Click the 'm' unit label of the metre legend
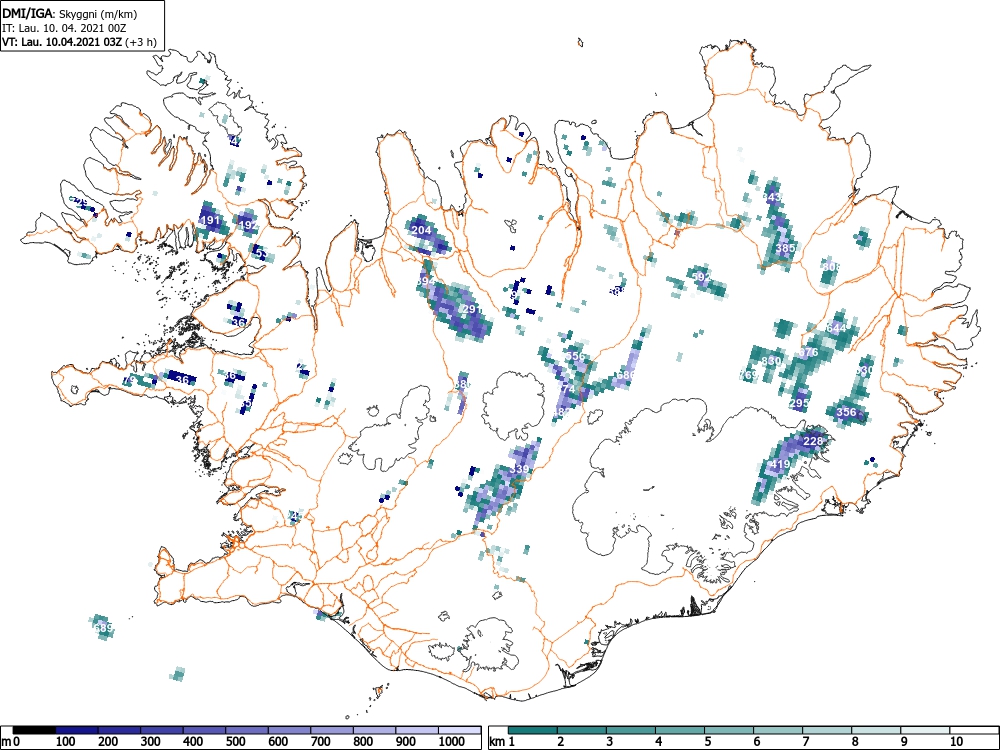1000x750 pixels. click(x=6, y=742)
